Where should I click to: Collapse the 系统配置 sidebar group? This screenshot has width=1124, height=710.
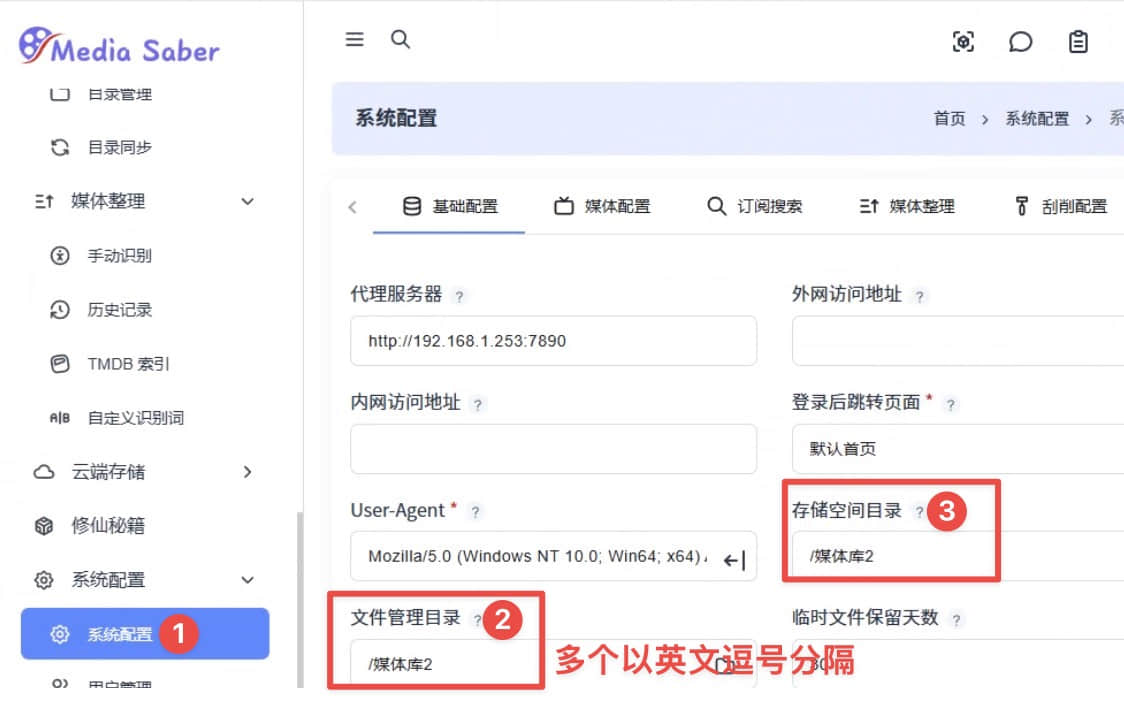click(x=248, y=580)
